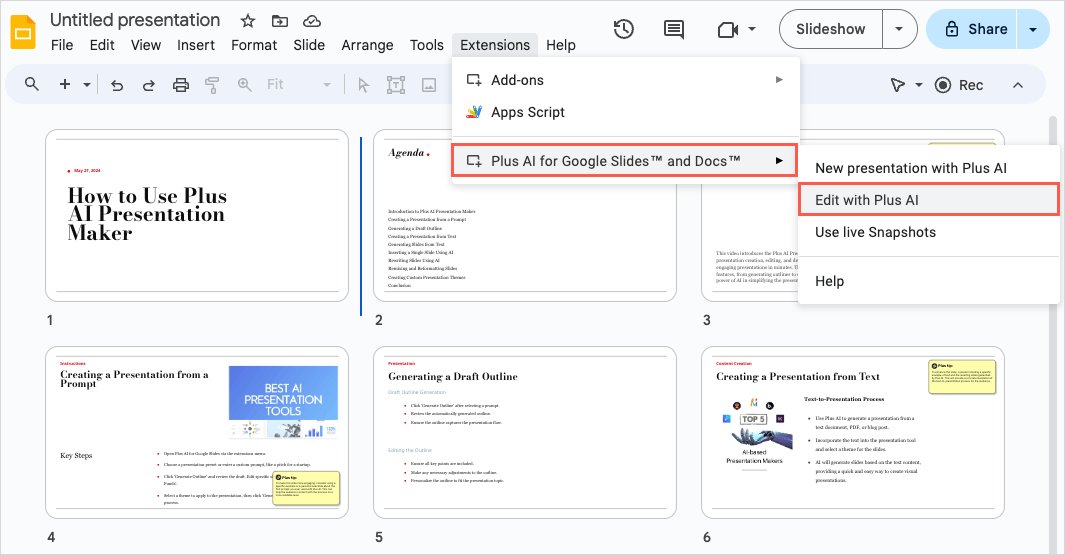1065x555 pixels.
Task: Open new slide layout dropdown arrow
Action: point(87,85)
